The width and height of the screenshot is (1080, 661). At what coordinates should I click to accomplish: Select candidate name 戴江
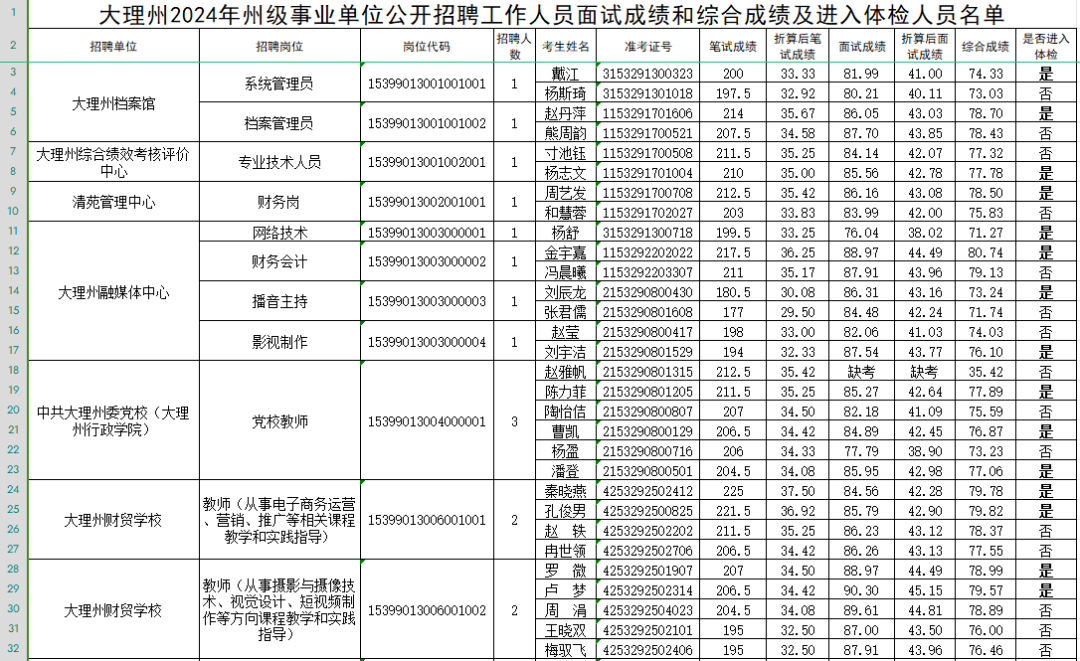(565, 74)
